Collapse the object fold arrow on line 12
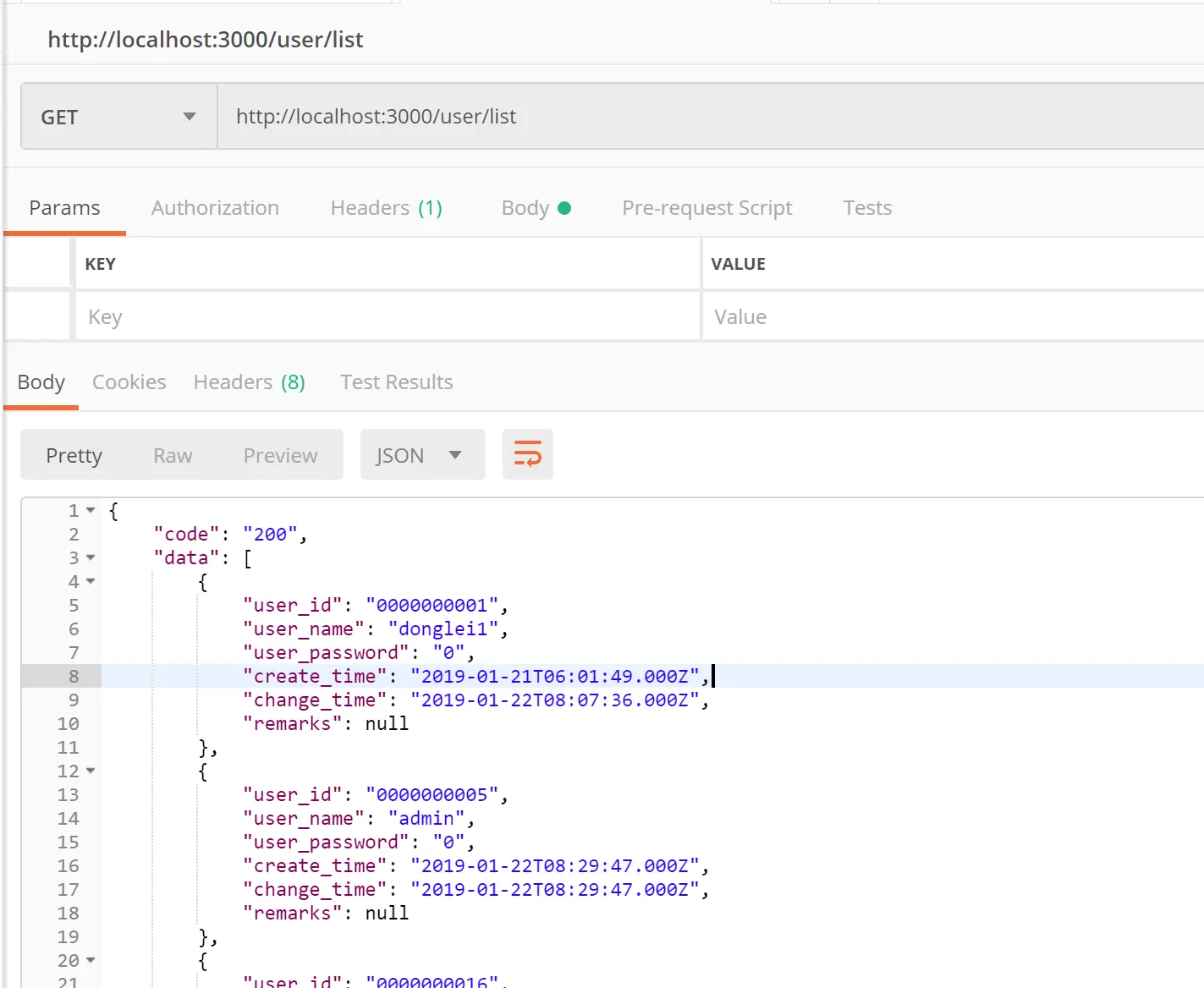The width and height of the screenshot is (1204, 988). pos(91,771)
